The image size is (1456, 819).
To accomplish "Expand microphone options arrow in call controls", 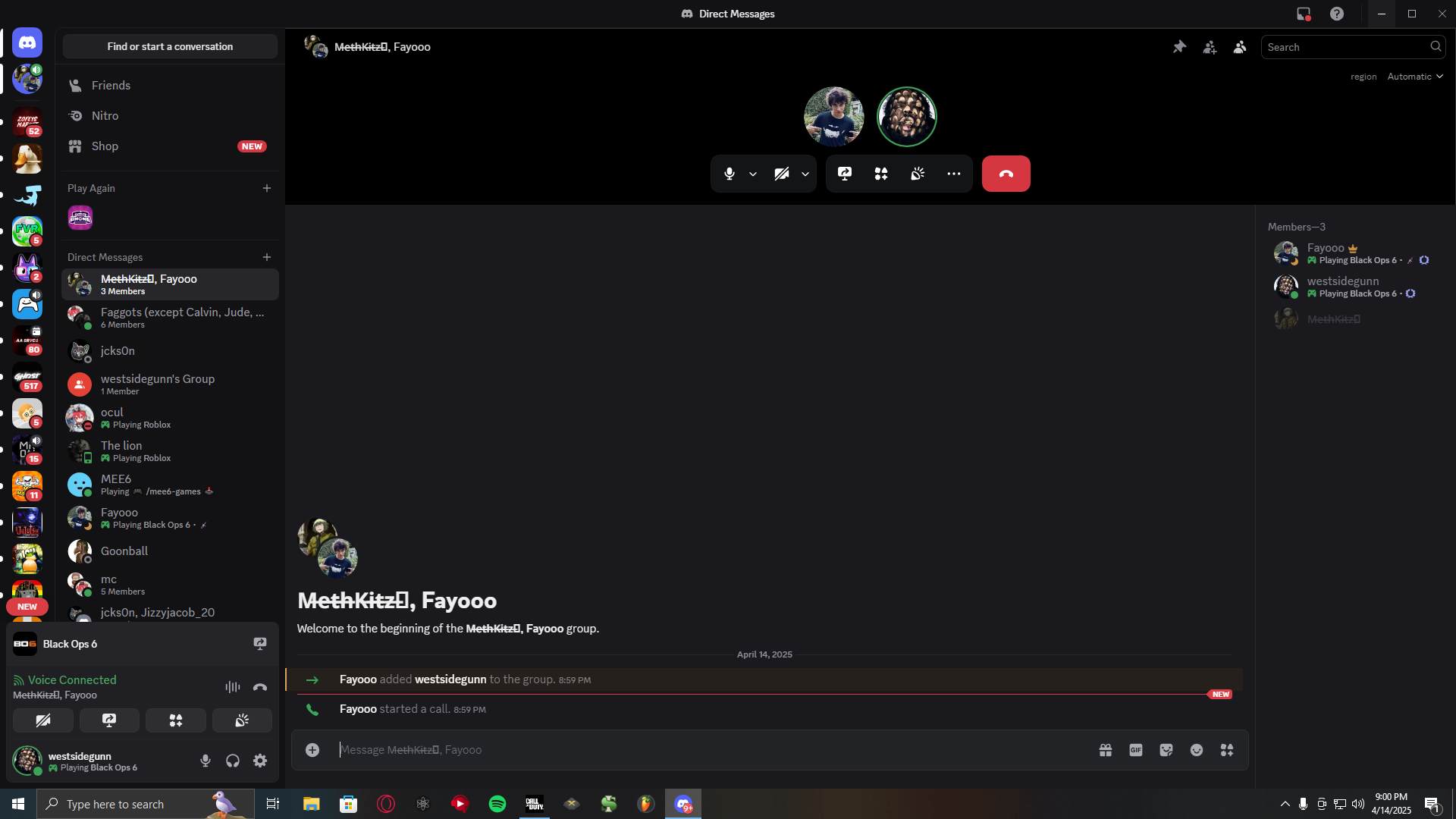I will 753,174.
